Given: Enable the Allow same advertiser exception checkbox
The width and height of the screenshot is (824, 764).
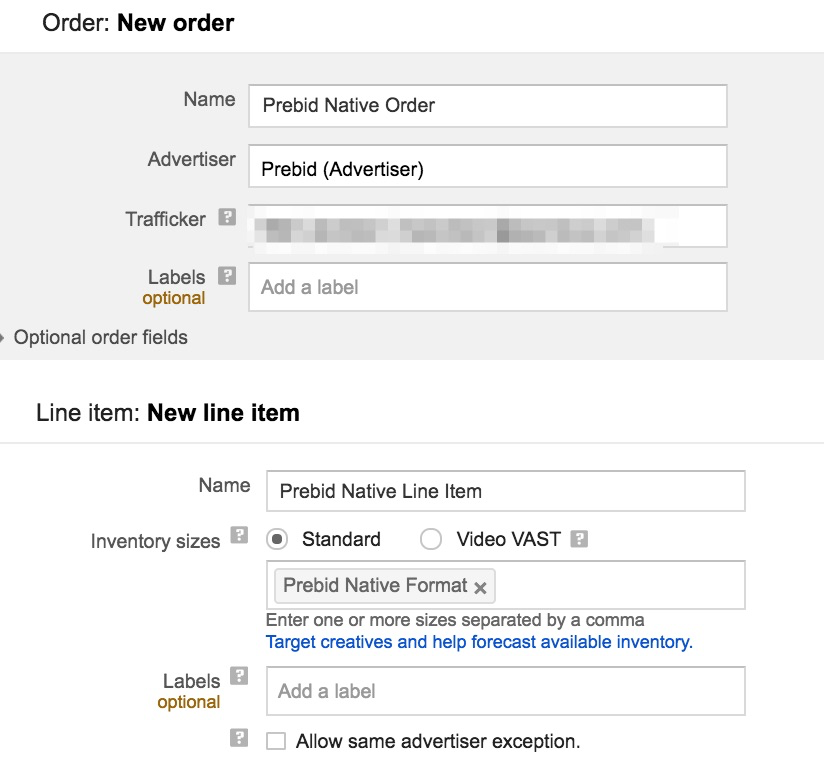Looking at the screenshot, I should (277, 740).
